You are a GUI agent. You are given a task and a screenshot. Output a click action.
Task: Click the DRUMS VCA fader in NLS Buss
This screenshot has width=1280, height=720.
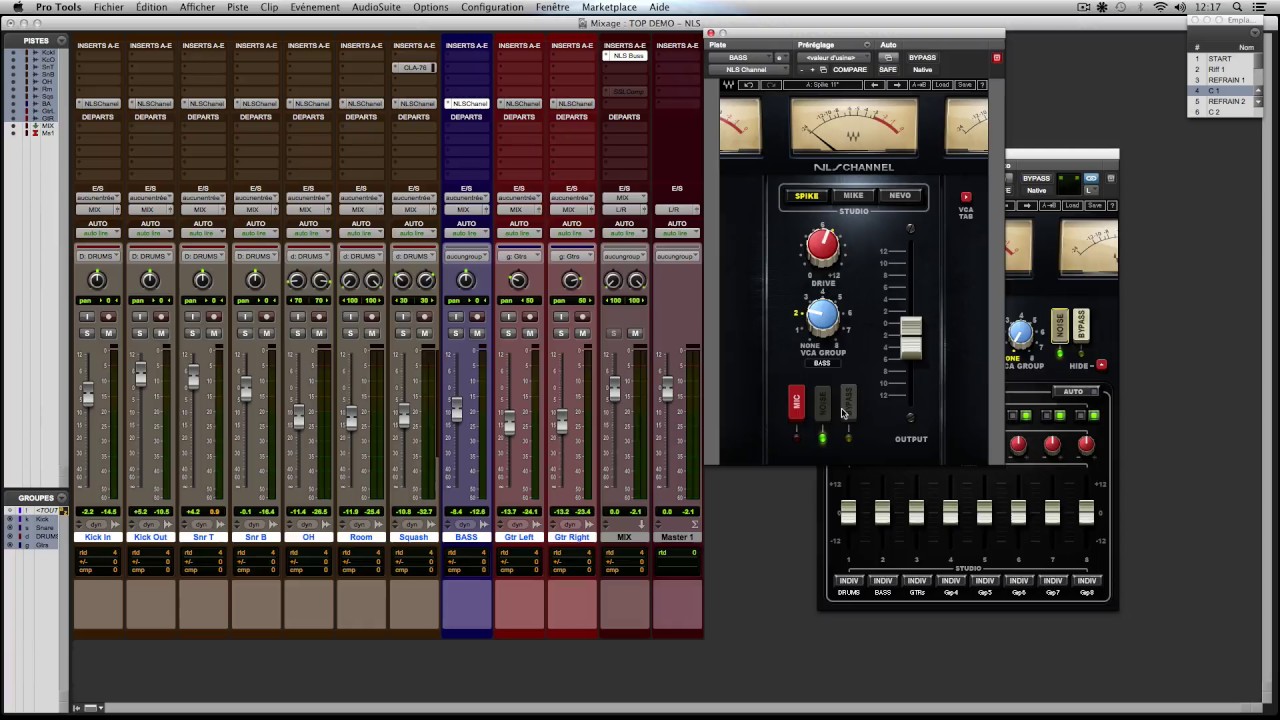point(848,512)
